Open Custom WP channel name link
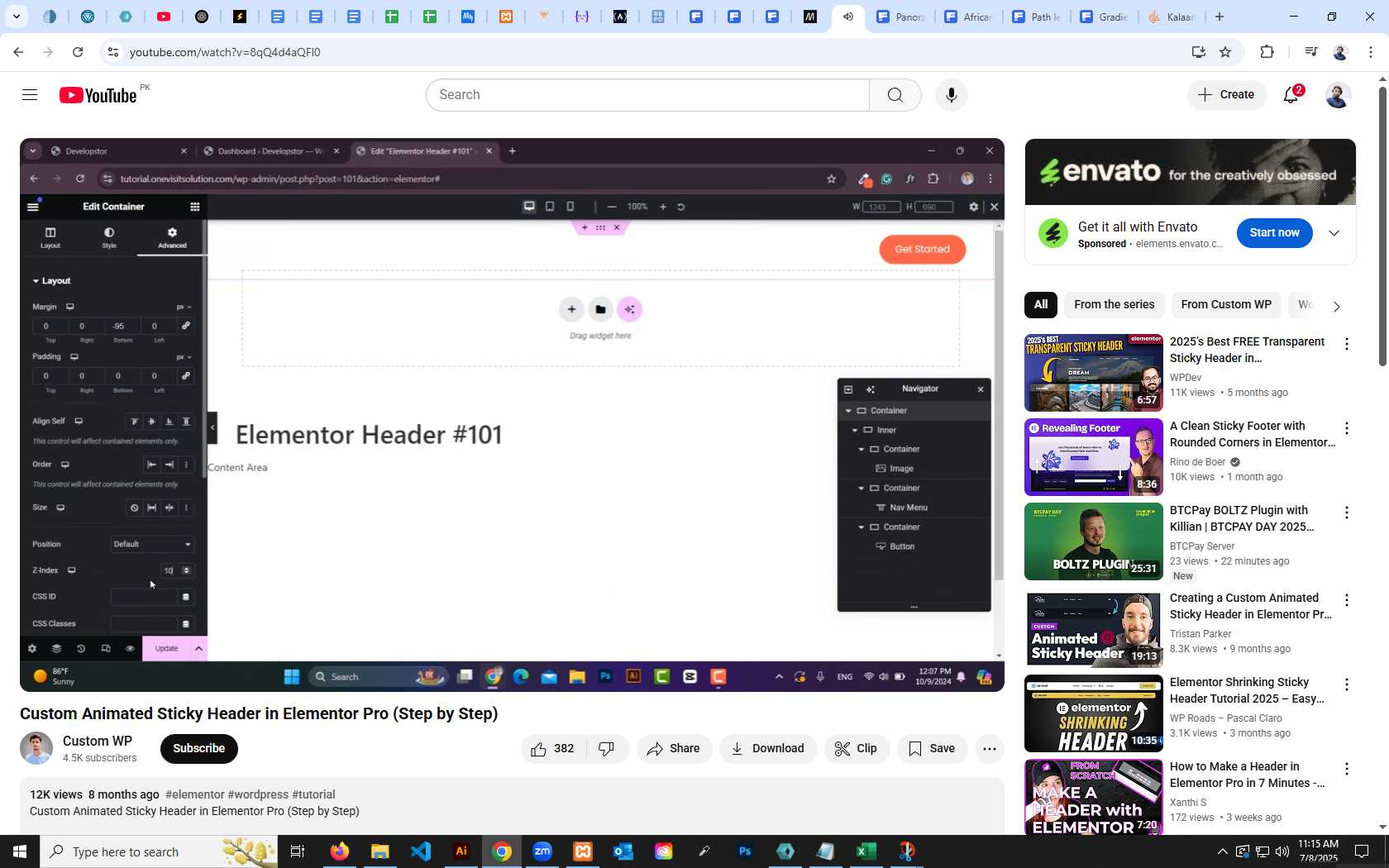 (98, 742)
